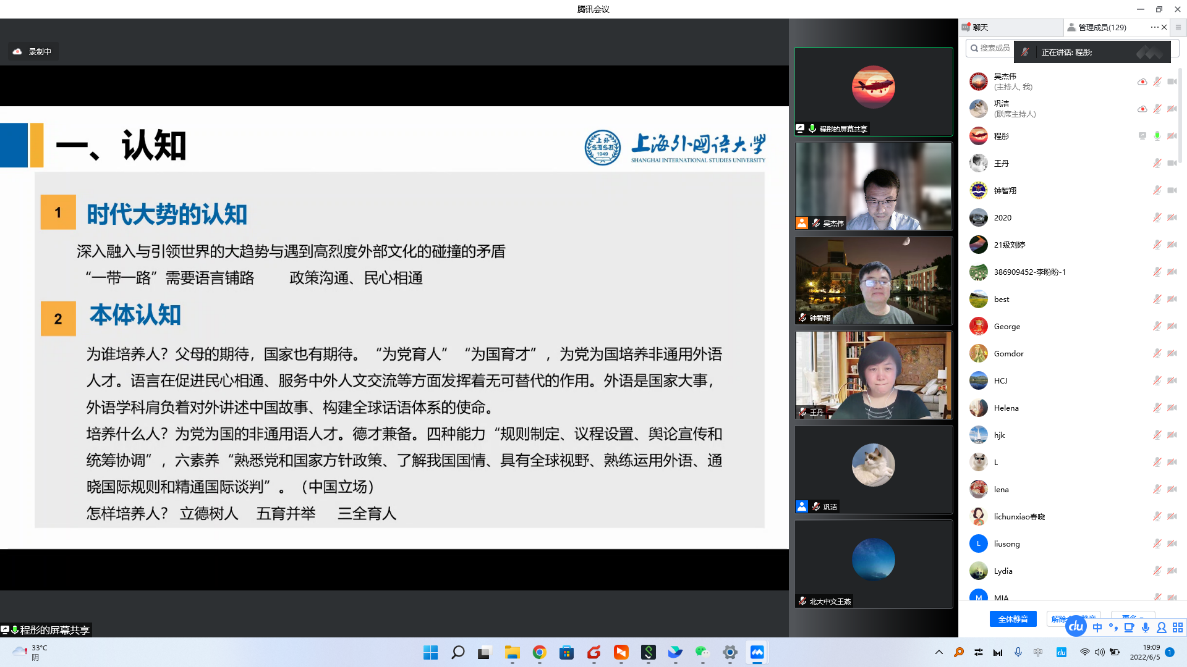Open the Windows Start menu

[x=430, y=653]
